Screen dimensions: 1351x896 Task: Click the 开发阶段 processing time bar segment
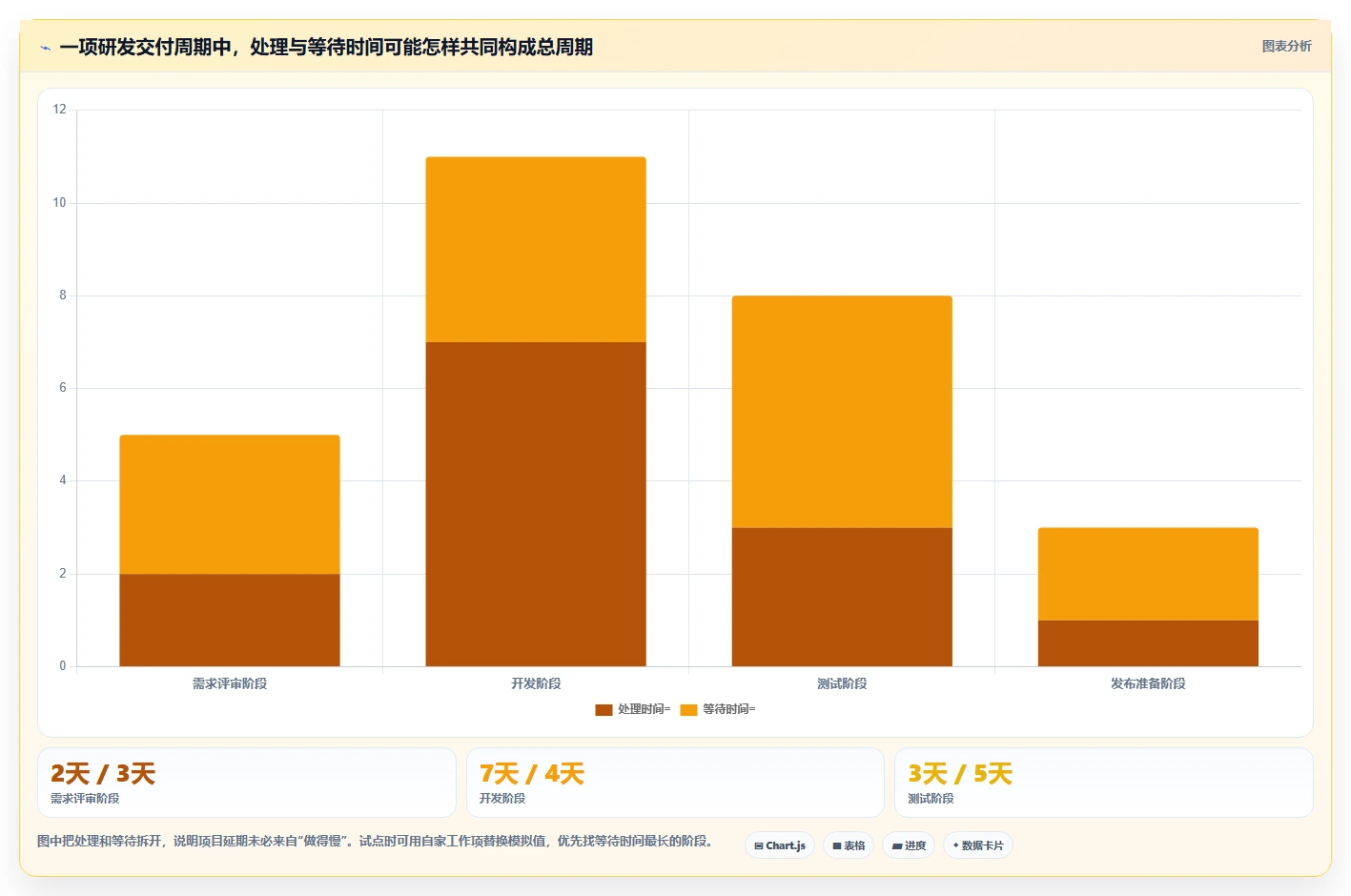[536, 504]
